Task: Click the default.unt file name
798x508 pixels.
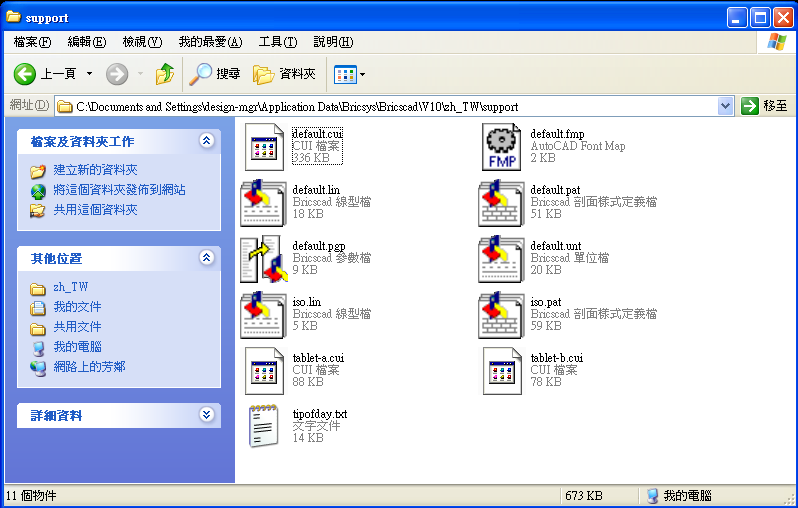Action: pos(556,246)
